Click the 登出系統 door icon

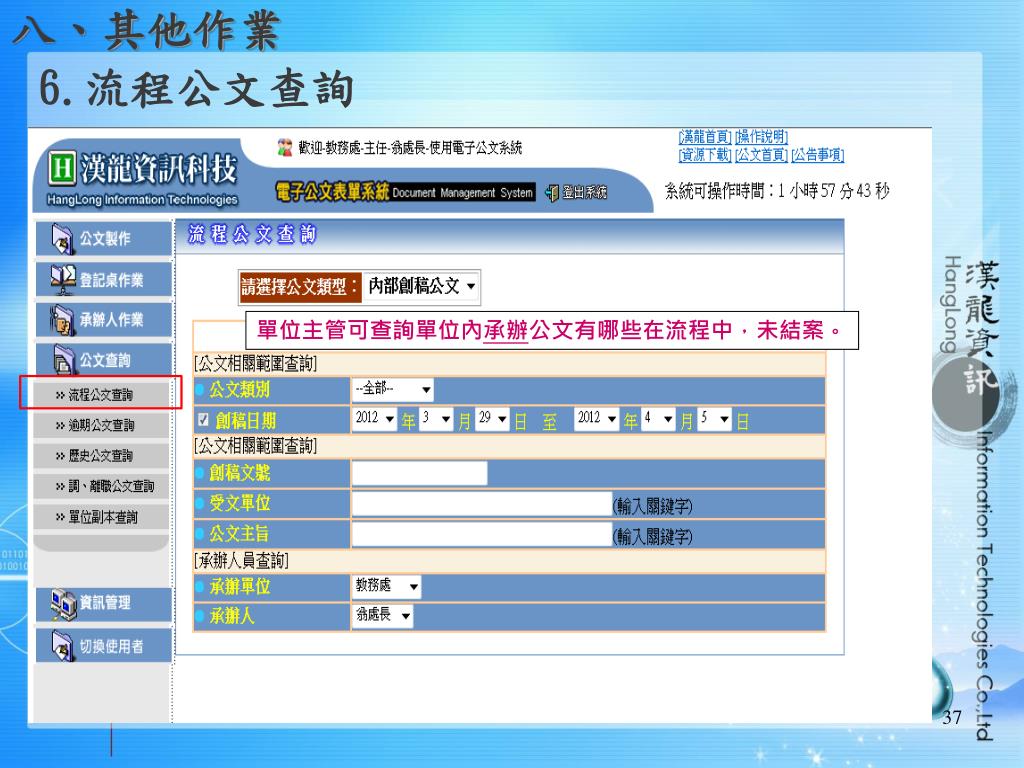(x=552, y=193)
